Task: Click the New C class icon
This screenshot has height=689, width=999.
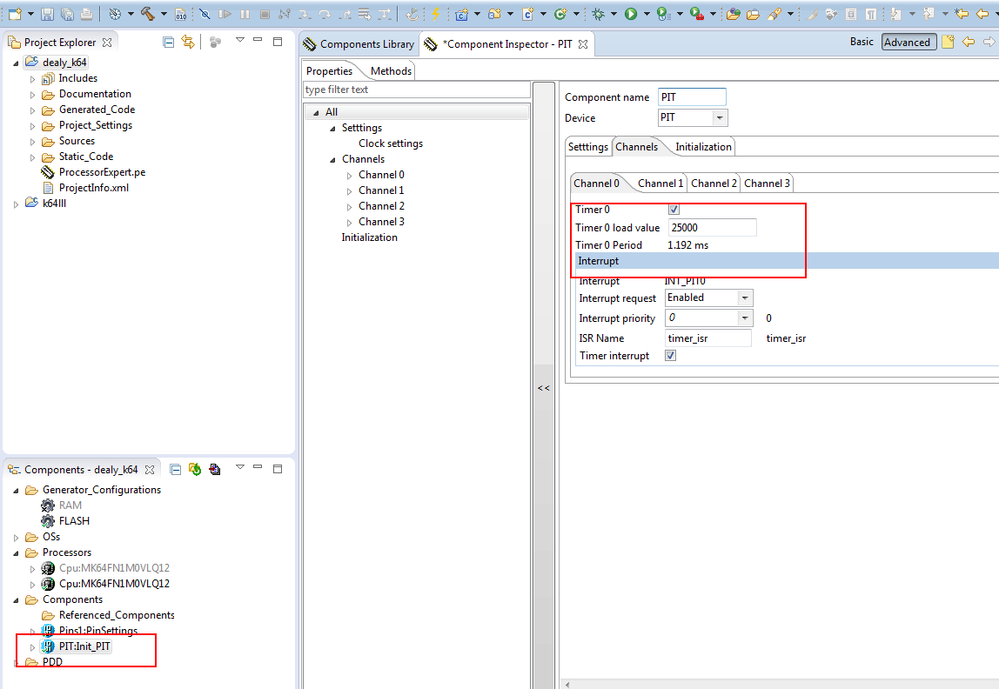Action: point(560,13)
